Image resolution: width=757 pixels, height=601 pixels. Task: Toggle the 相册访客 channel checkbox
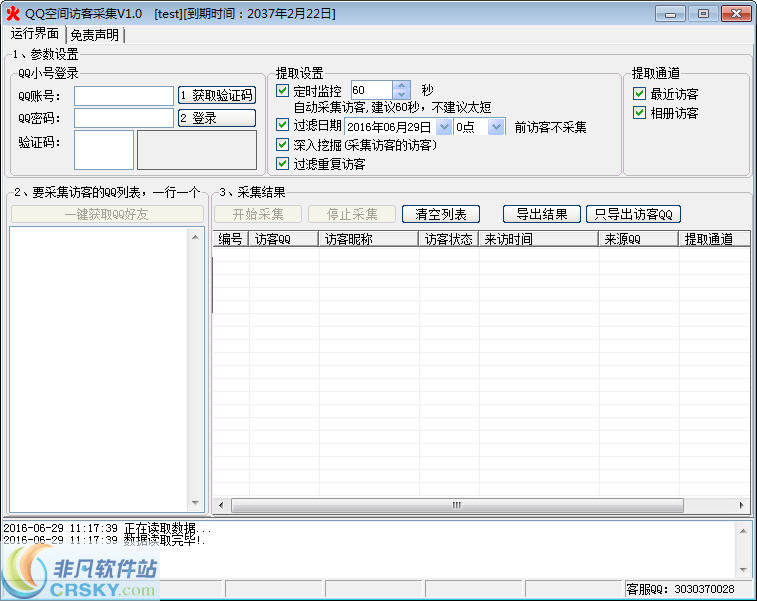tap(639, 112)
